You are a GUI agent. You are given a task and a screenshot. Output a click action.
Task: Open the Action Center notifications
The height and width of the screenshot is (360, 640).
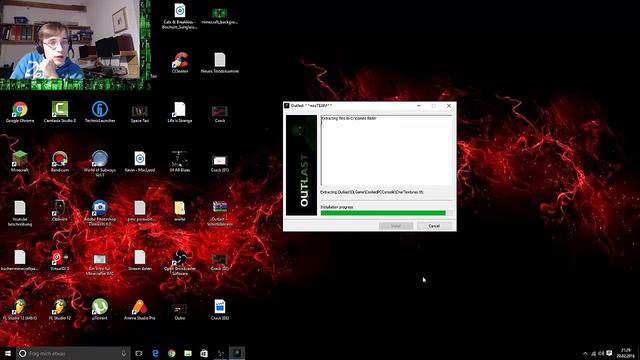[609, 353]
